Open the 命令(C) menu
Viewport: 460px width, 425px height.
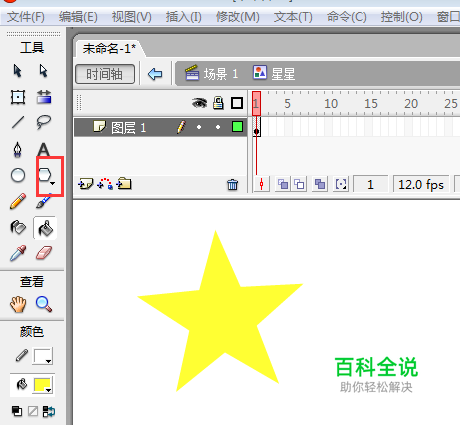[347, 17]
